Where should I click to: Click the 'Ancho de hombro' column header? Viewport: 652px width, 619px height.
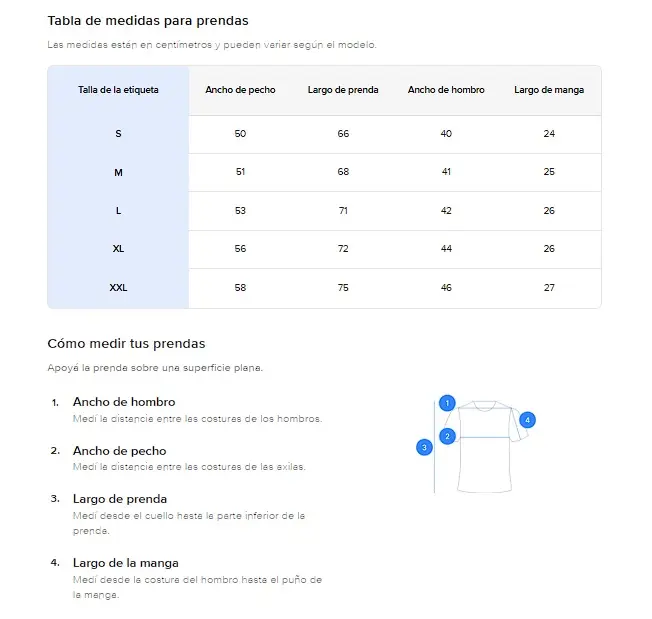(446, 90)
